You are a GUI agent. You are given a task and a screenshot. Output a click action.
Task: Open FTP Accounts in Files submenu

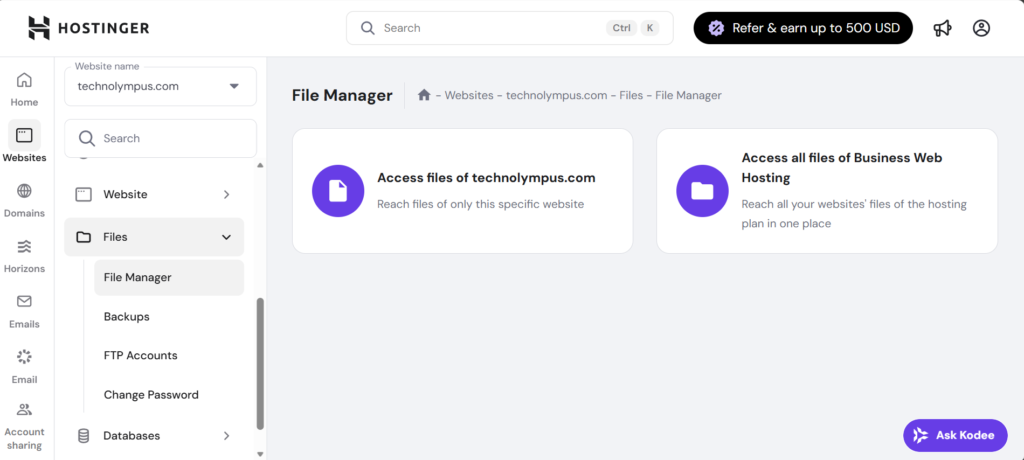click(140, 355)
